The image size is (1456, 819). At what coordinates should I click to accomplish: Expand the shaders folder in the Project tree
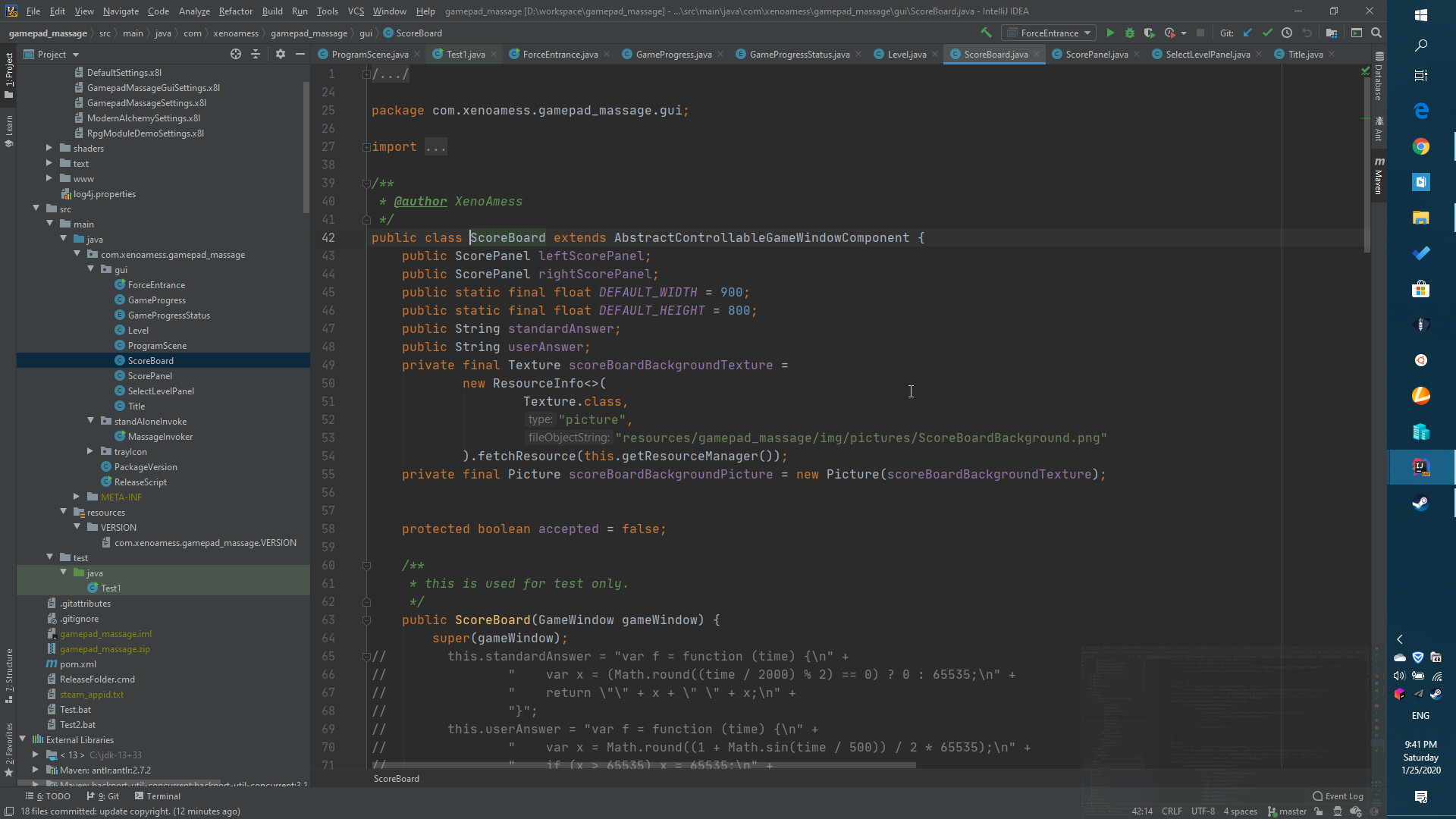[49, 148]
